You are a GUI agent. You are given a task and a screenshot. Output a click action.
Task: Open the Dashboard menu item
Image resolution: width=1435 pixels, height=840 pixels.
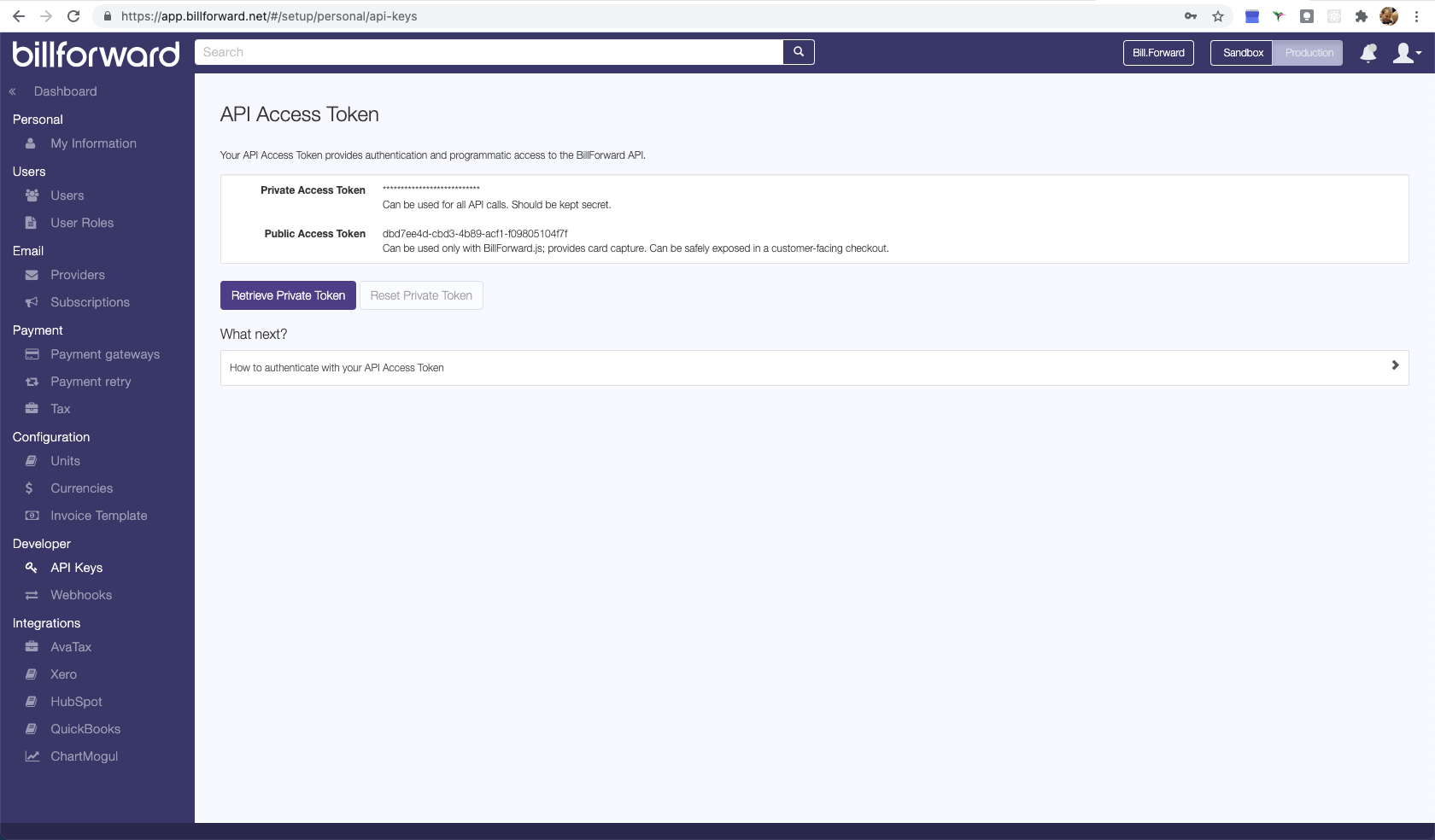65,91
